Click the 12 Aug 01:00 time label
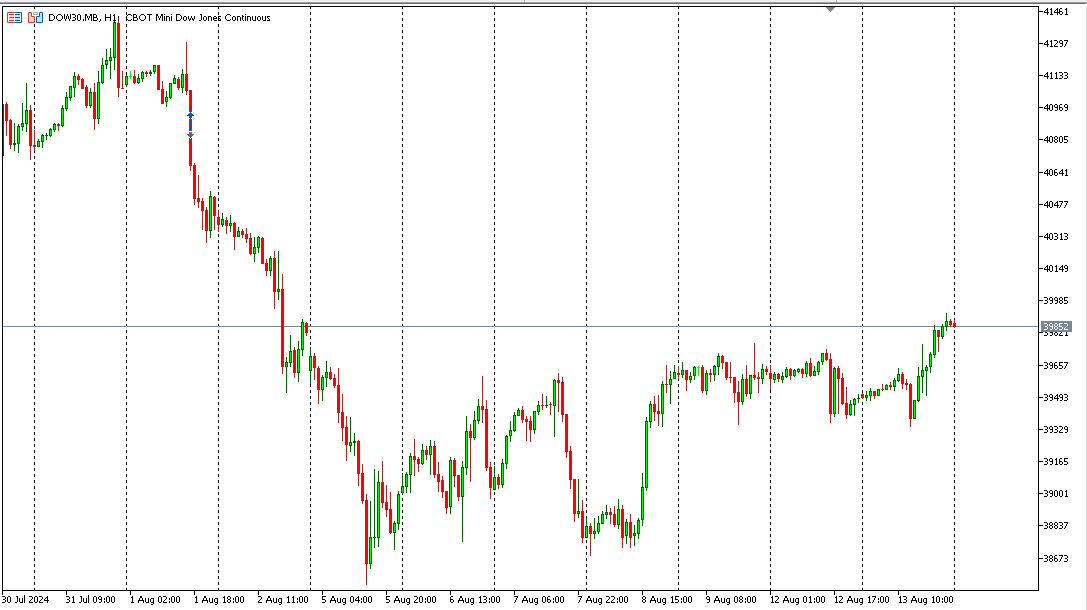1087x610 pixels. 797,600
